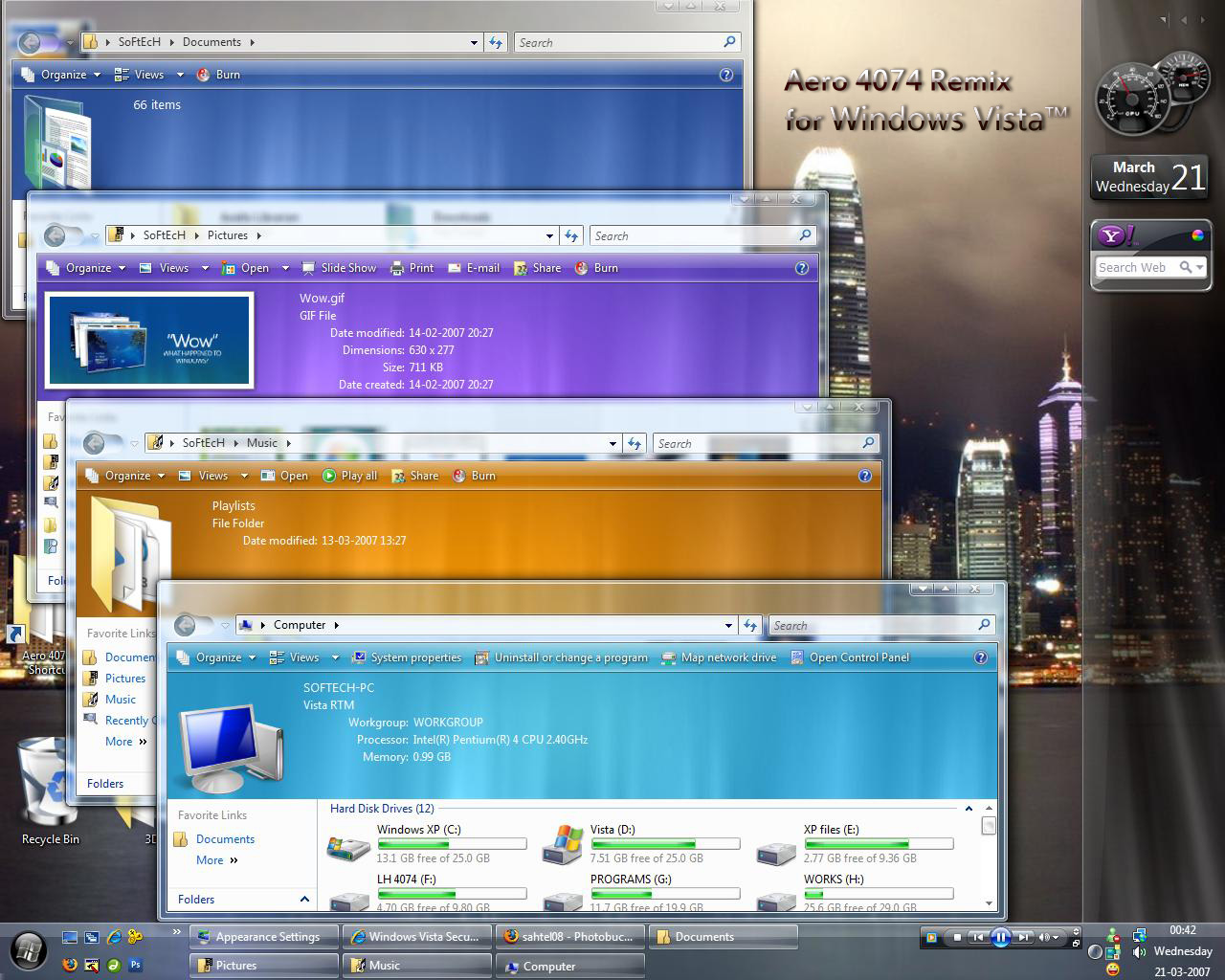This screenshot has height=980, width=1225.
Task: Switch to Pictures taskbar button
Action: point(264,966)
